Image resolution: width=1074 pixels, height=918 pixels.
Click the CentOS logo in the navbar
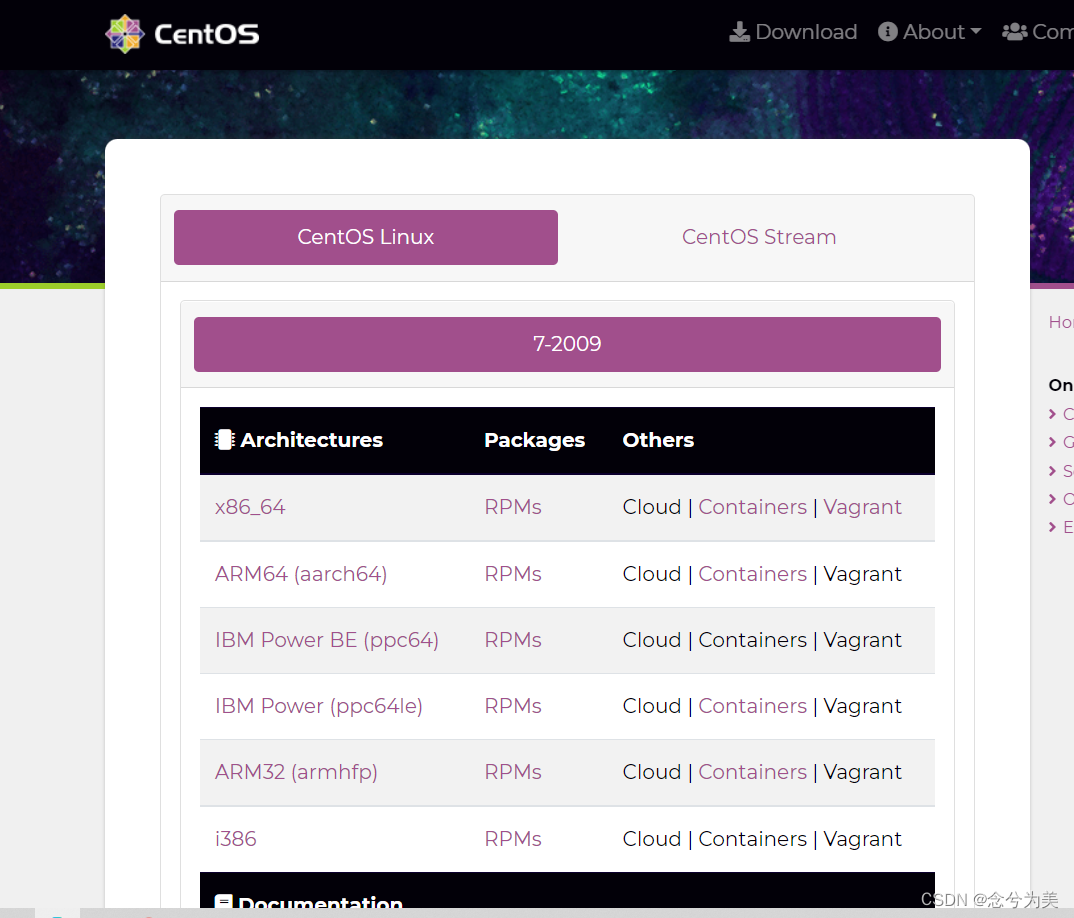point(181,33)
